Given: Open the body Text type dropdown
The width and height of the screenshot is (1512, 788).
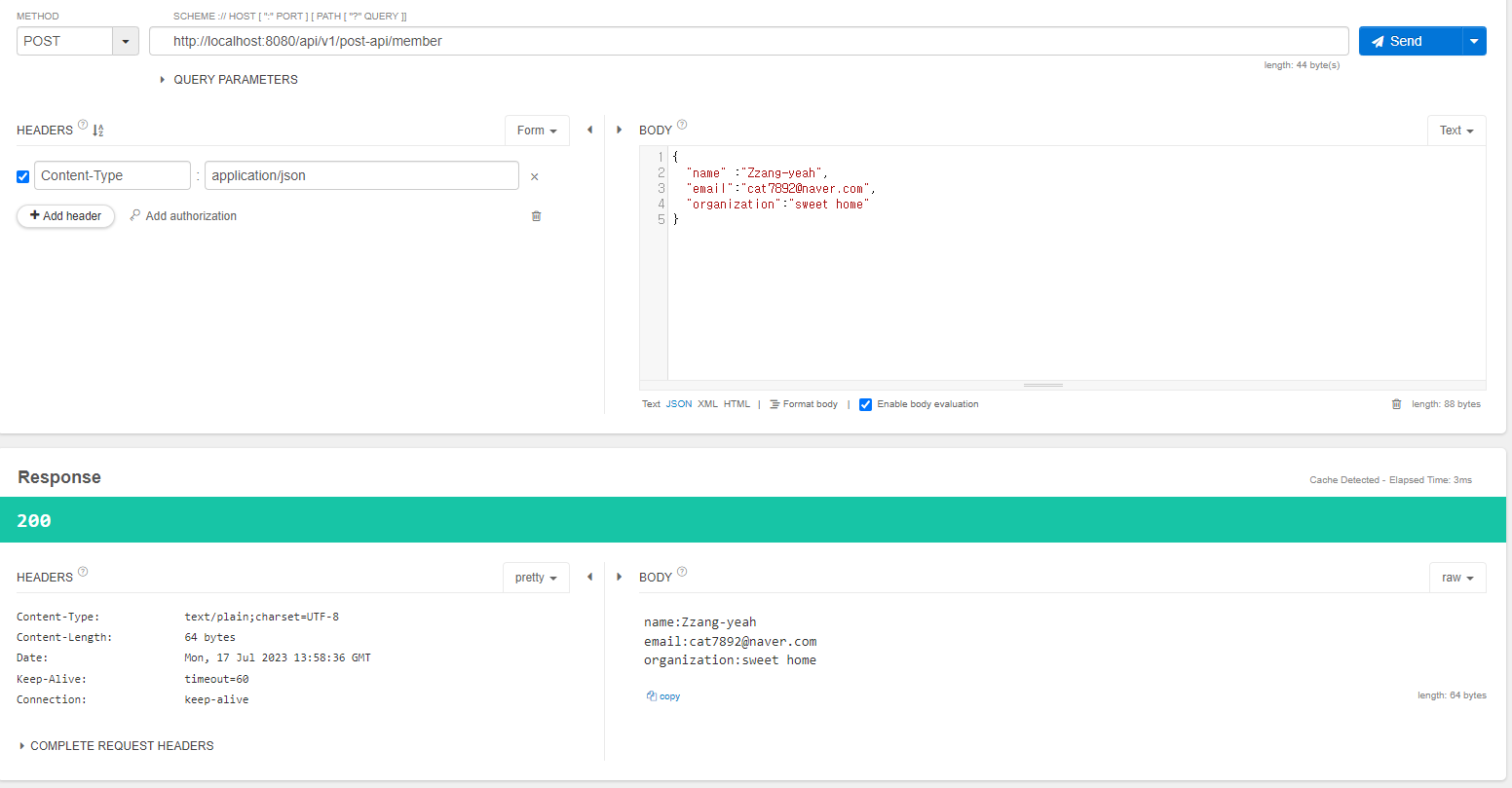Looking at the screenshot, I should point(1456,131).
